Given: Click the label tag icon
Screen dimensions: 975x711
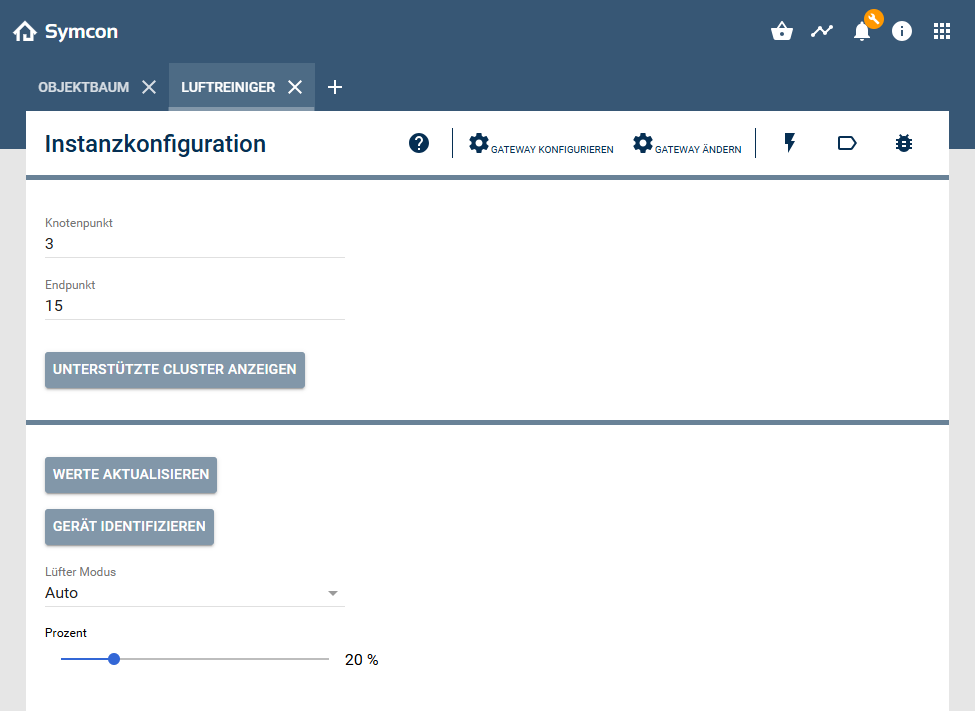Looking at the screenshot, I should point(847,143).
